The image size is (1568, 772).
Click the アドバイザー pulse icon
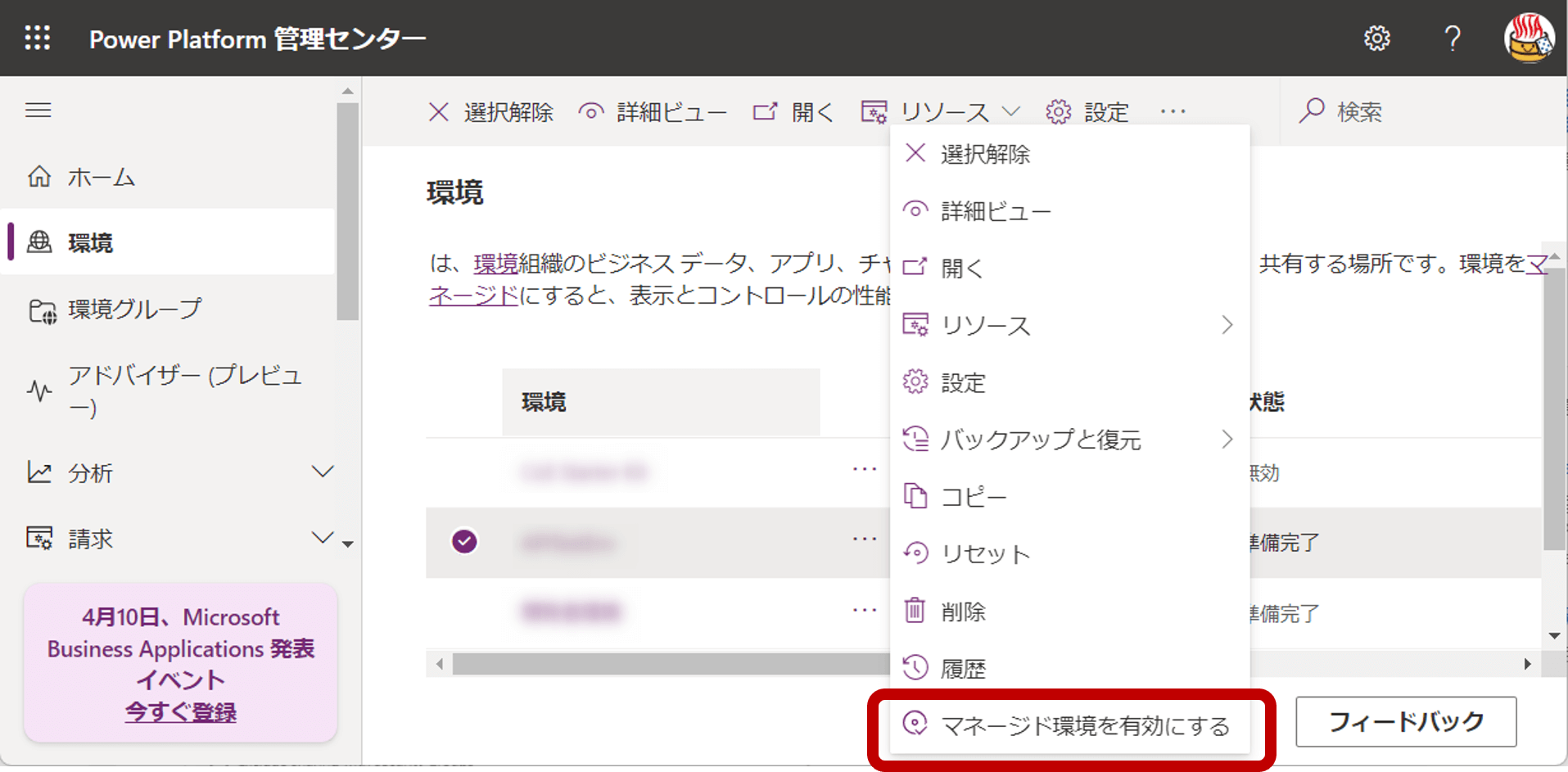point(39,391)
